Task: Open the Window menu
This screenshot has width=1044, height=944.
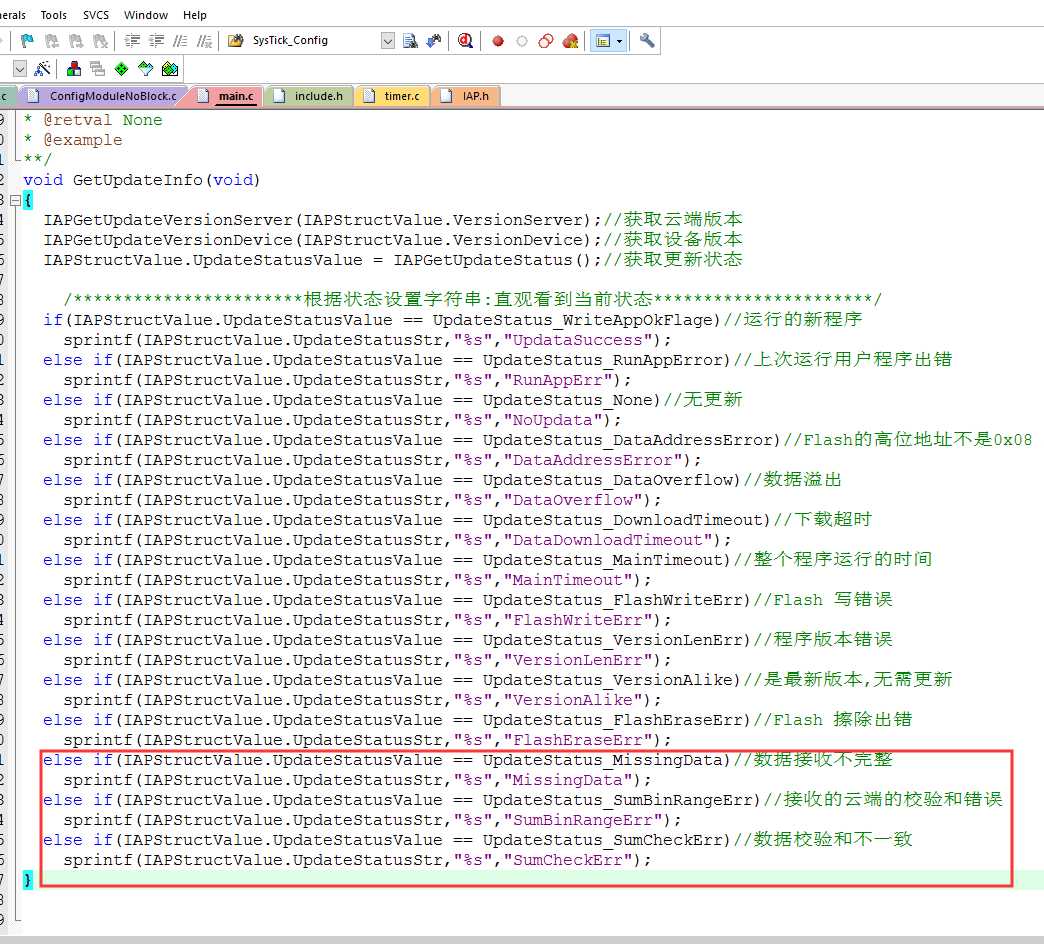Action: coord(146,15)
